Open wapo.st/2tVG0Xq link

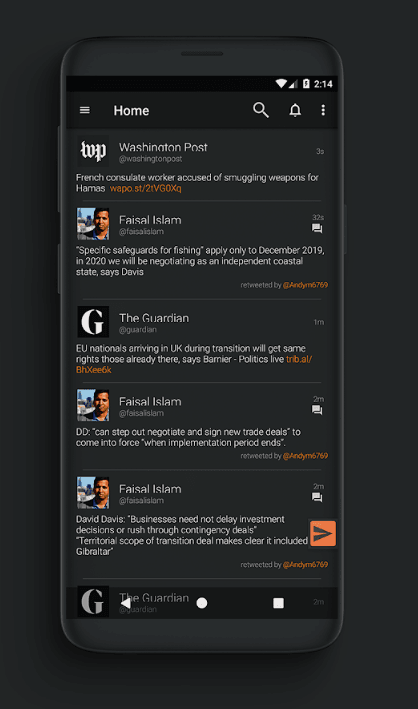[x=145, y=189]
